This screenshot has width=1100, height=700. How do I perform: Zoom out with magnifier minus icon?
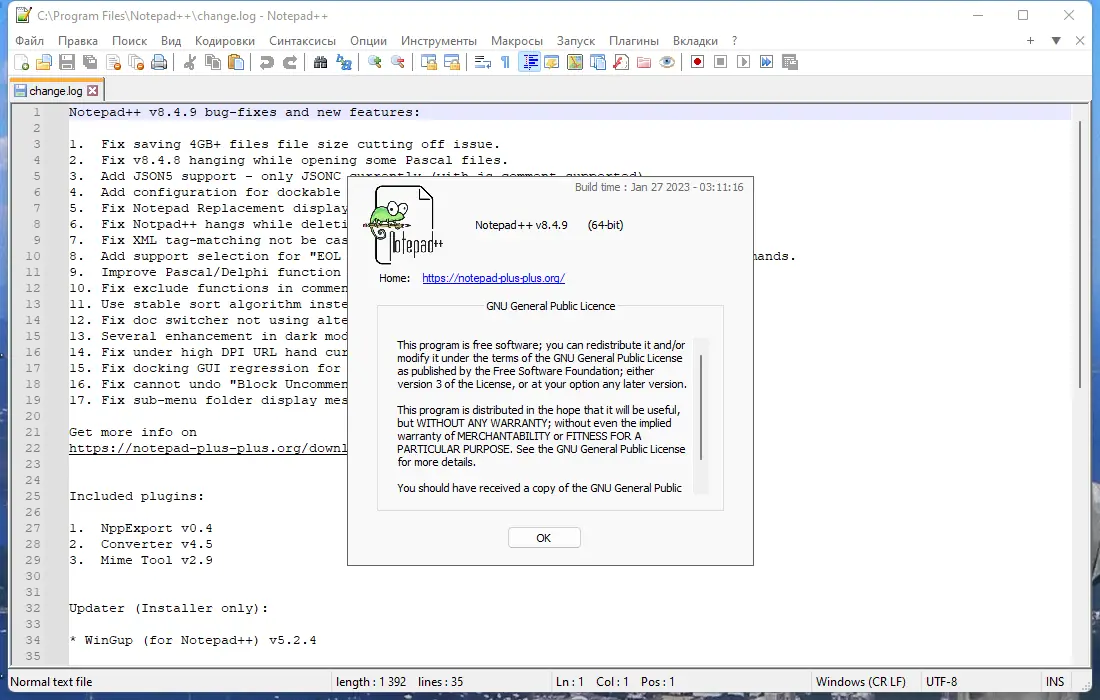point(398,62)
